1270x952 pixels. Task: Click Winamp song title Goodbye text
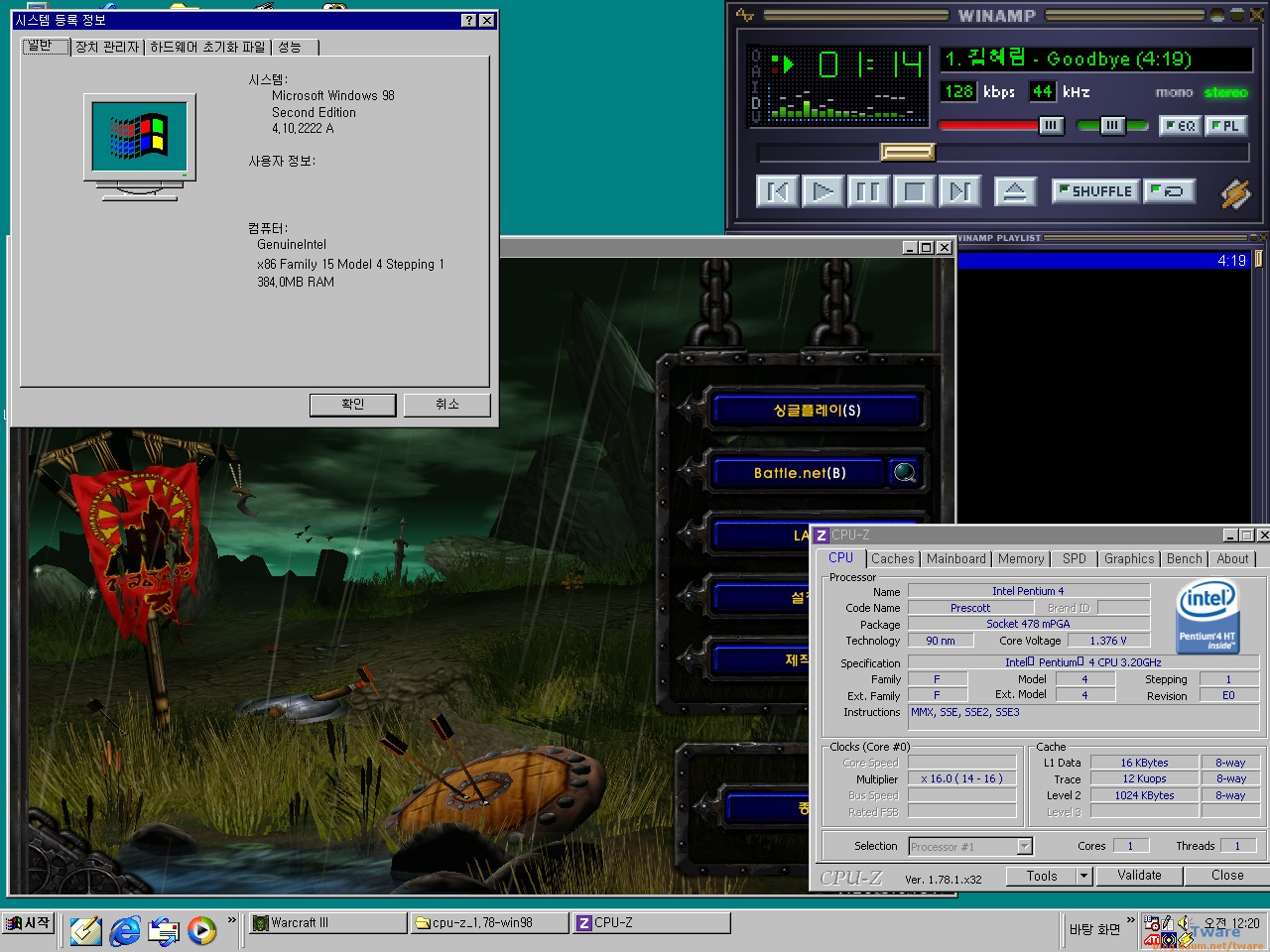[1068, 59]
